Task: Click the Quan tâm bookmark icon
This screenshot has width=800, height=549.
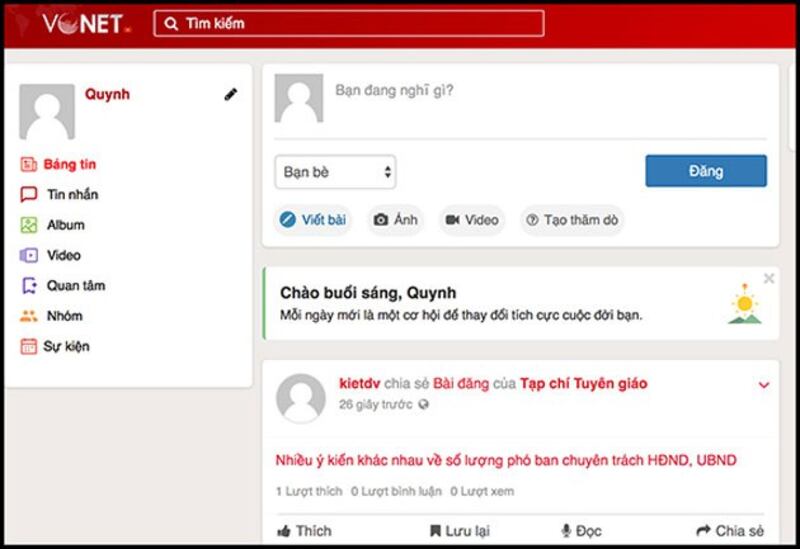Action: coord(29,286)
